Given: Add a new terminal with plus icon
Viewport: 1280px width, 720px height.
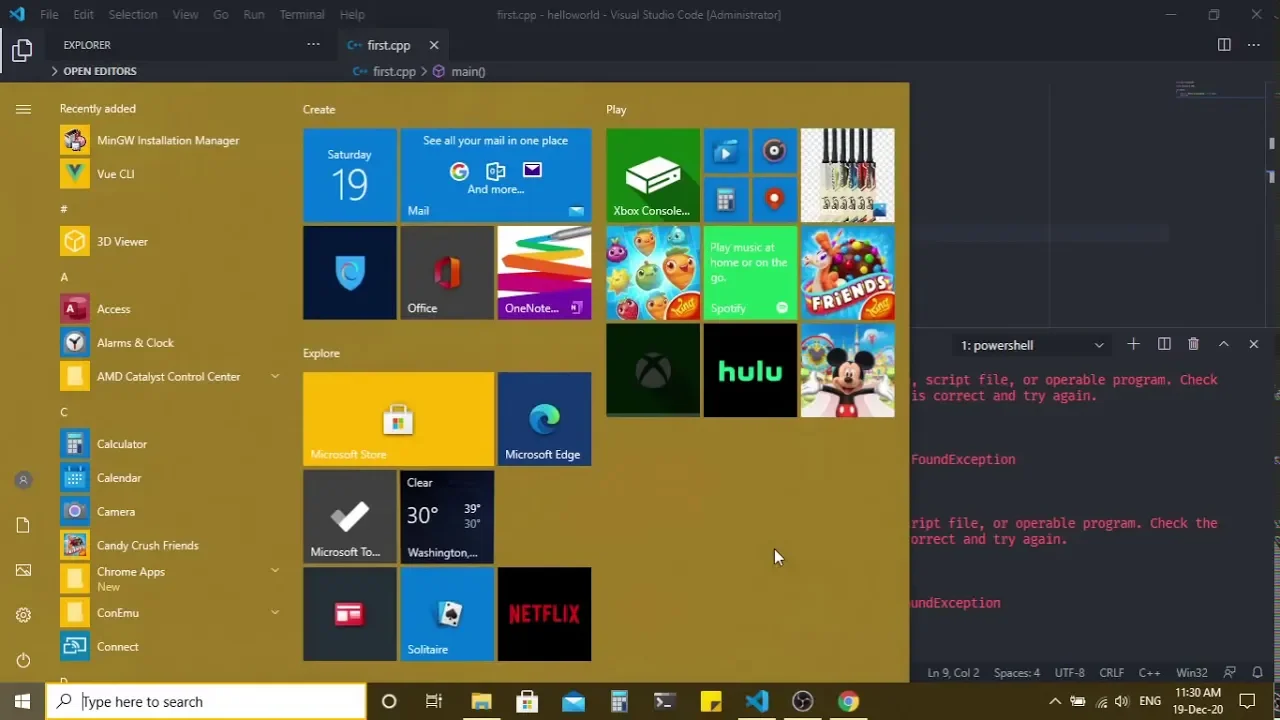Looking at the screenshot, I should [x=1133, y=344].
